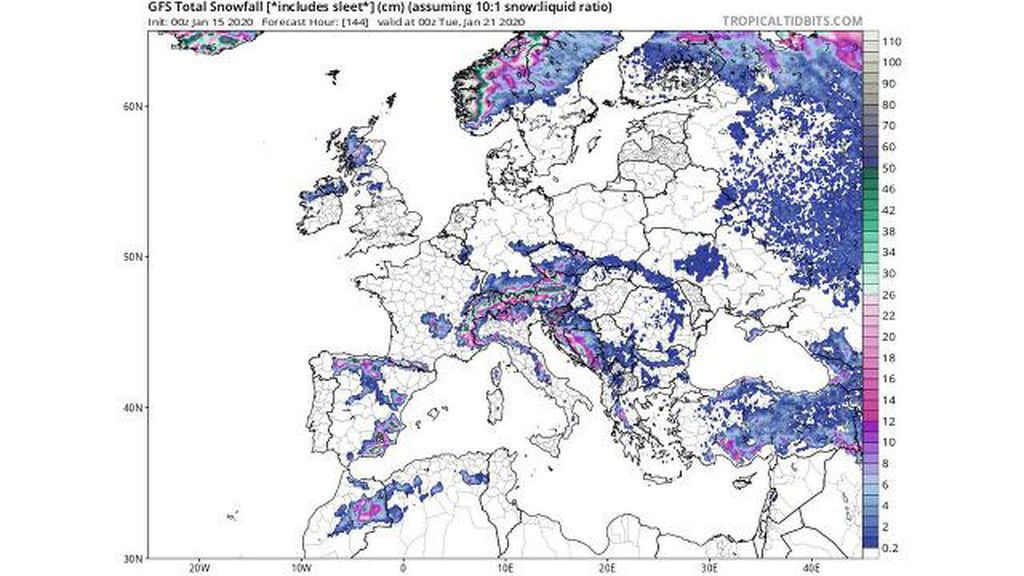
Task: Click the 8 value on the color scale
Action: pyautogui.click(x=886, y=464)
